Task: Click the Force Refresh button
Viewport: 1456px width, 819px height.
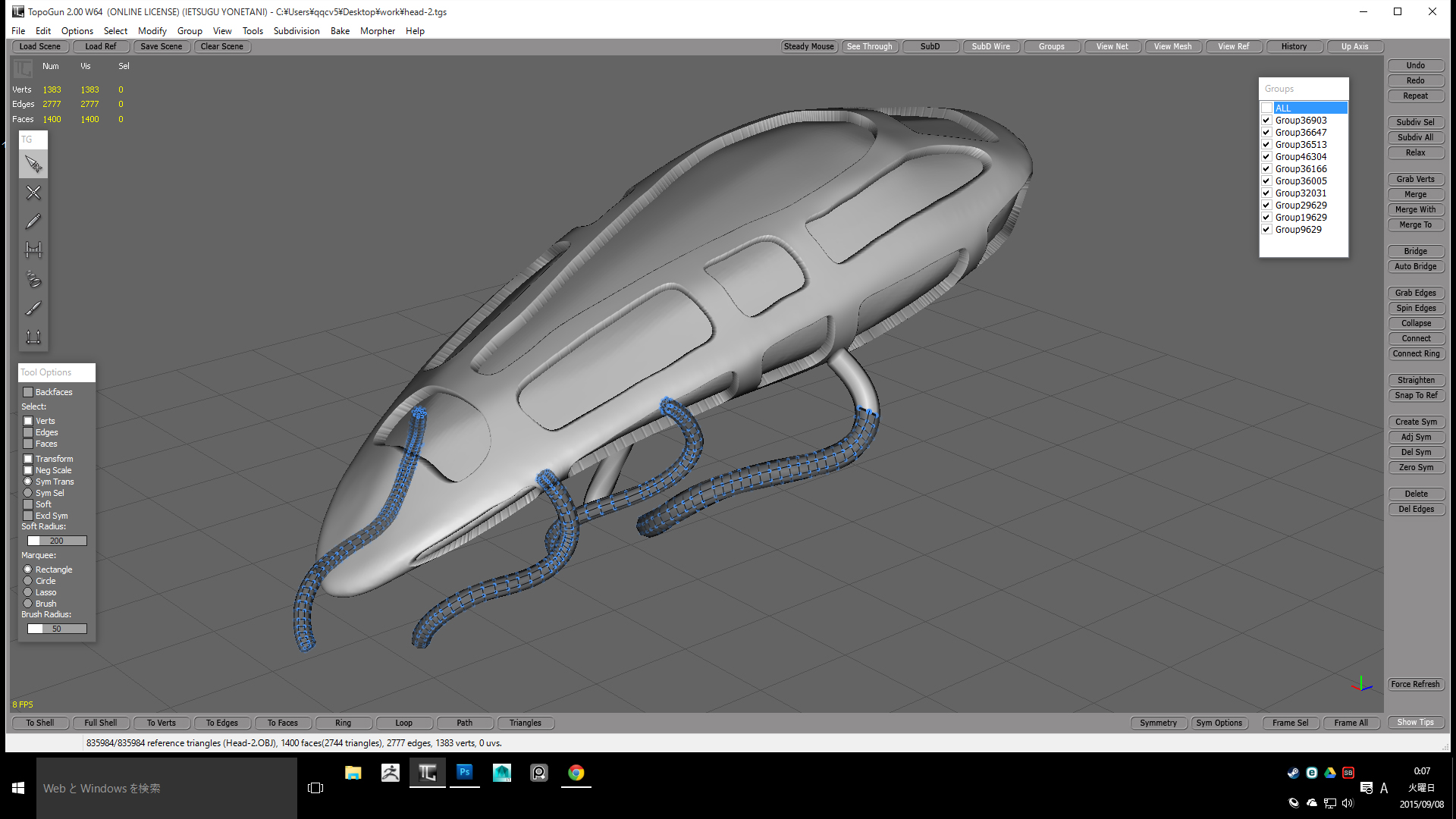Action: tap(1416, 684)
